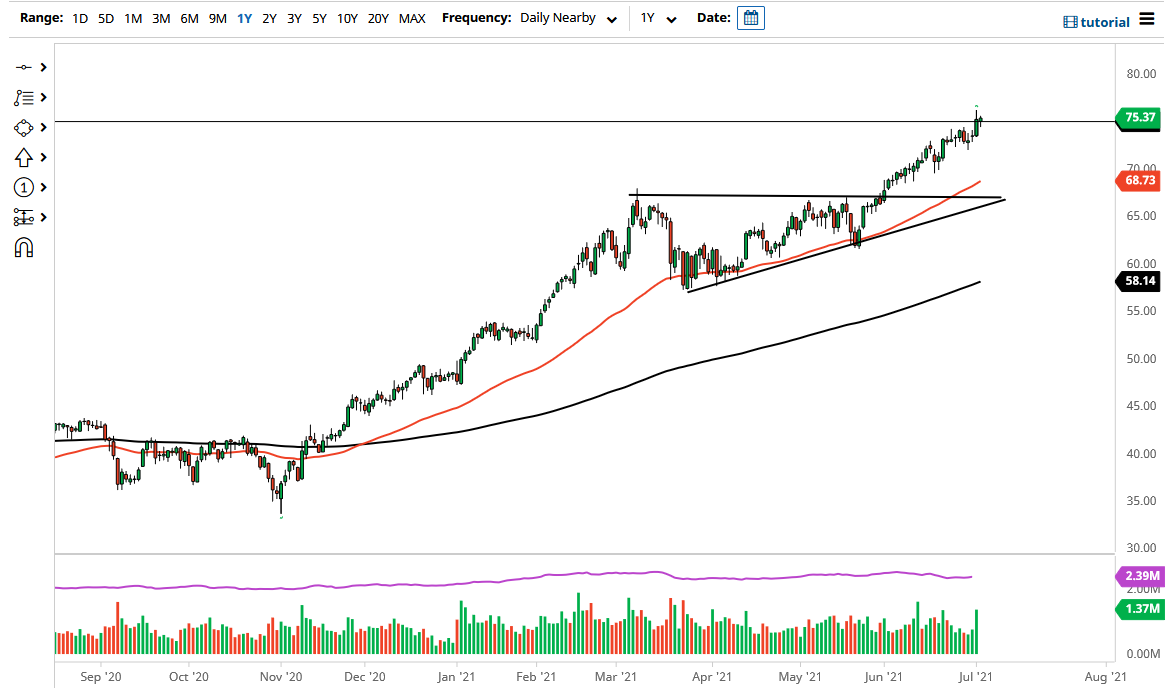Open the chart hamburger menu

pyautogui.click(x=1148, y=17)
